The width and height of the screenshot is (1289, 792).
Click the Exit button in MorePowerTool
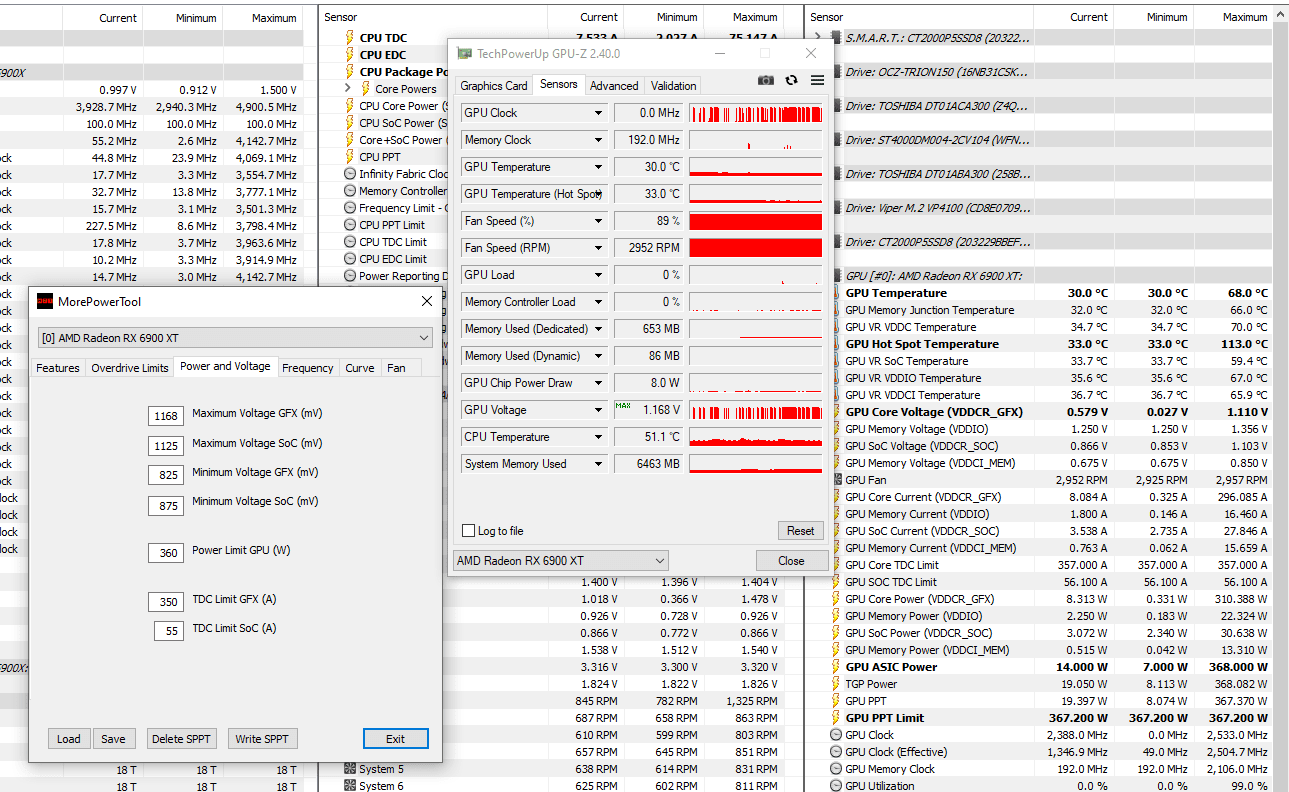coord(396,739)
